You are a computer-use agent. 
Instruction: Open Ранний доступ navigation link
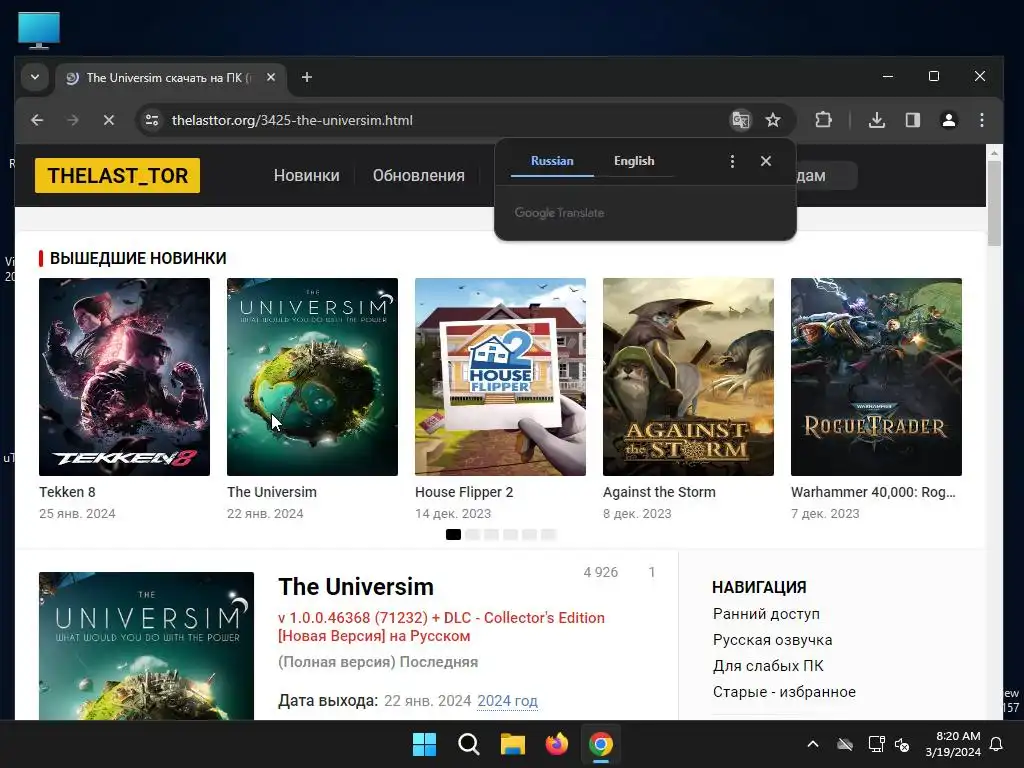766,614
